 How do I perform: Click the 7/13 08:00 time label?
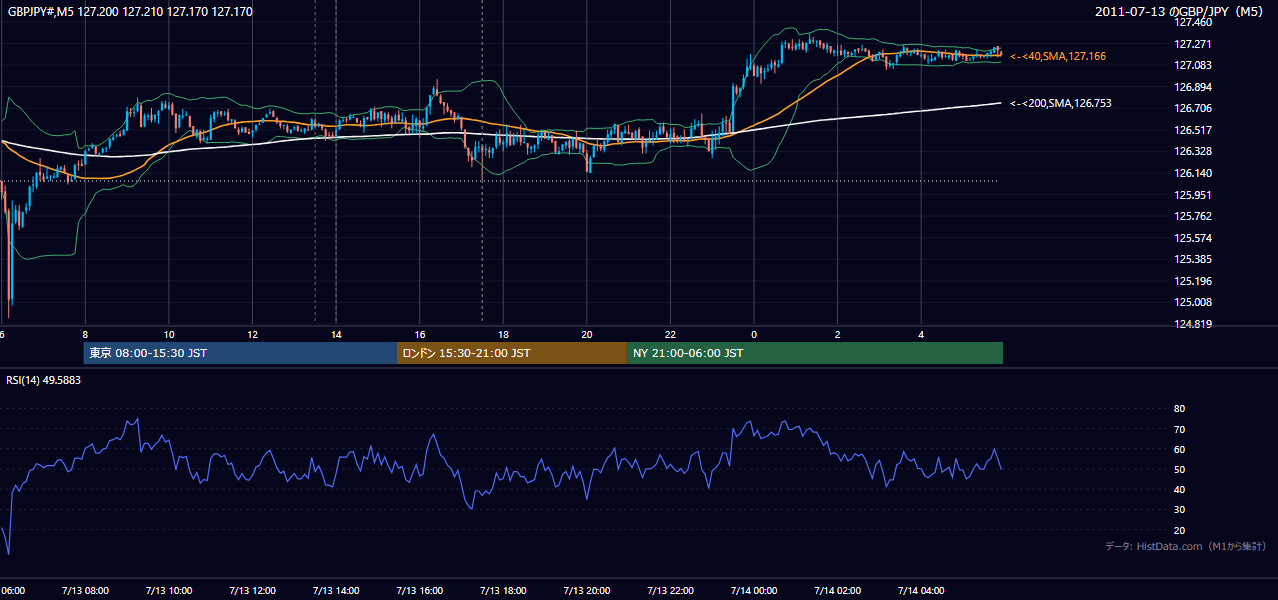85,590
